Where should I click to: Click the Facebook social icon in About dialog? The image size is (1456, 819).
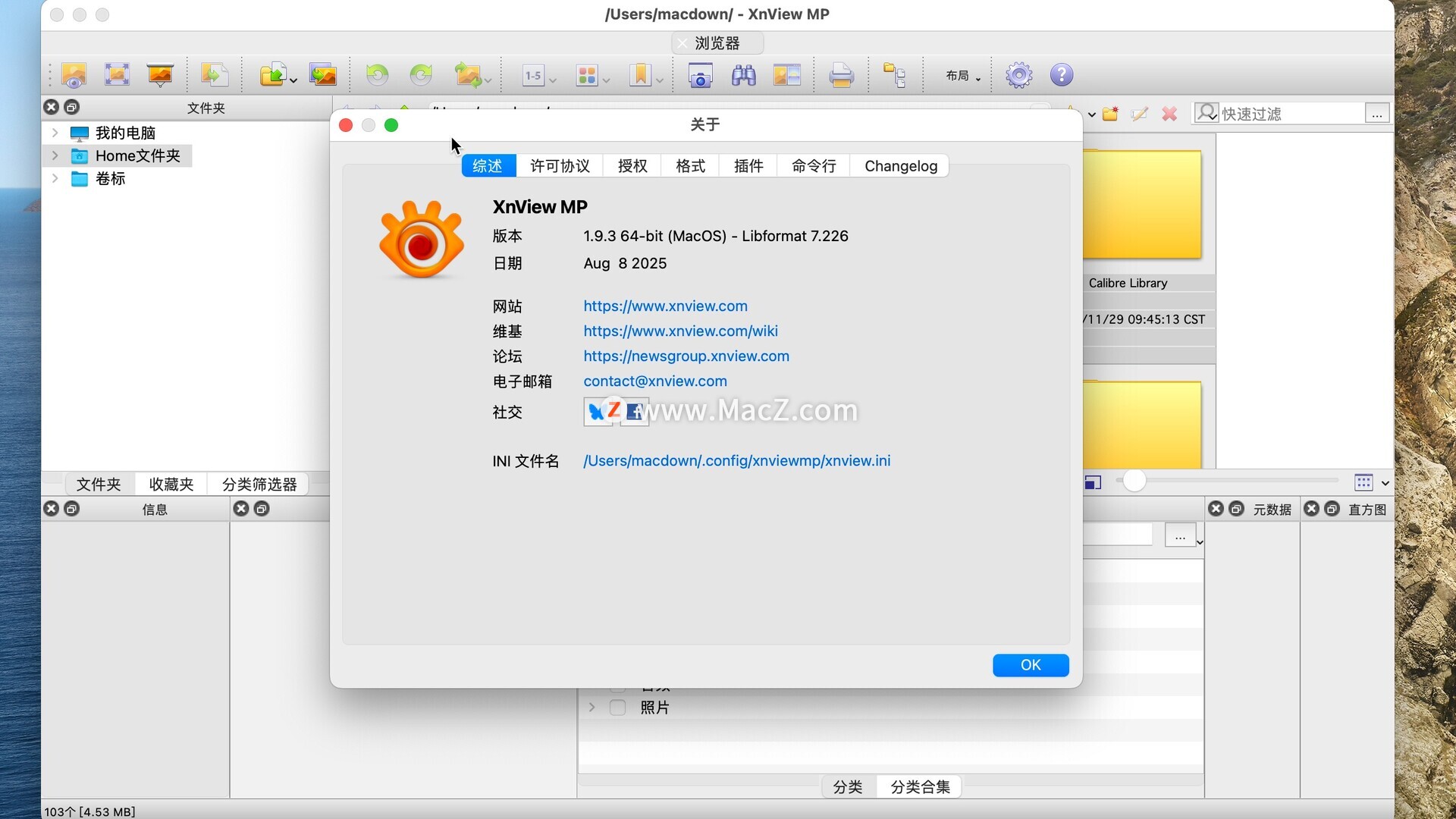[x=635, y=412]
